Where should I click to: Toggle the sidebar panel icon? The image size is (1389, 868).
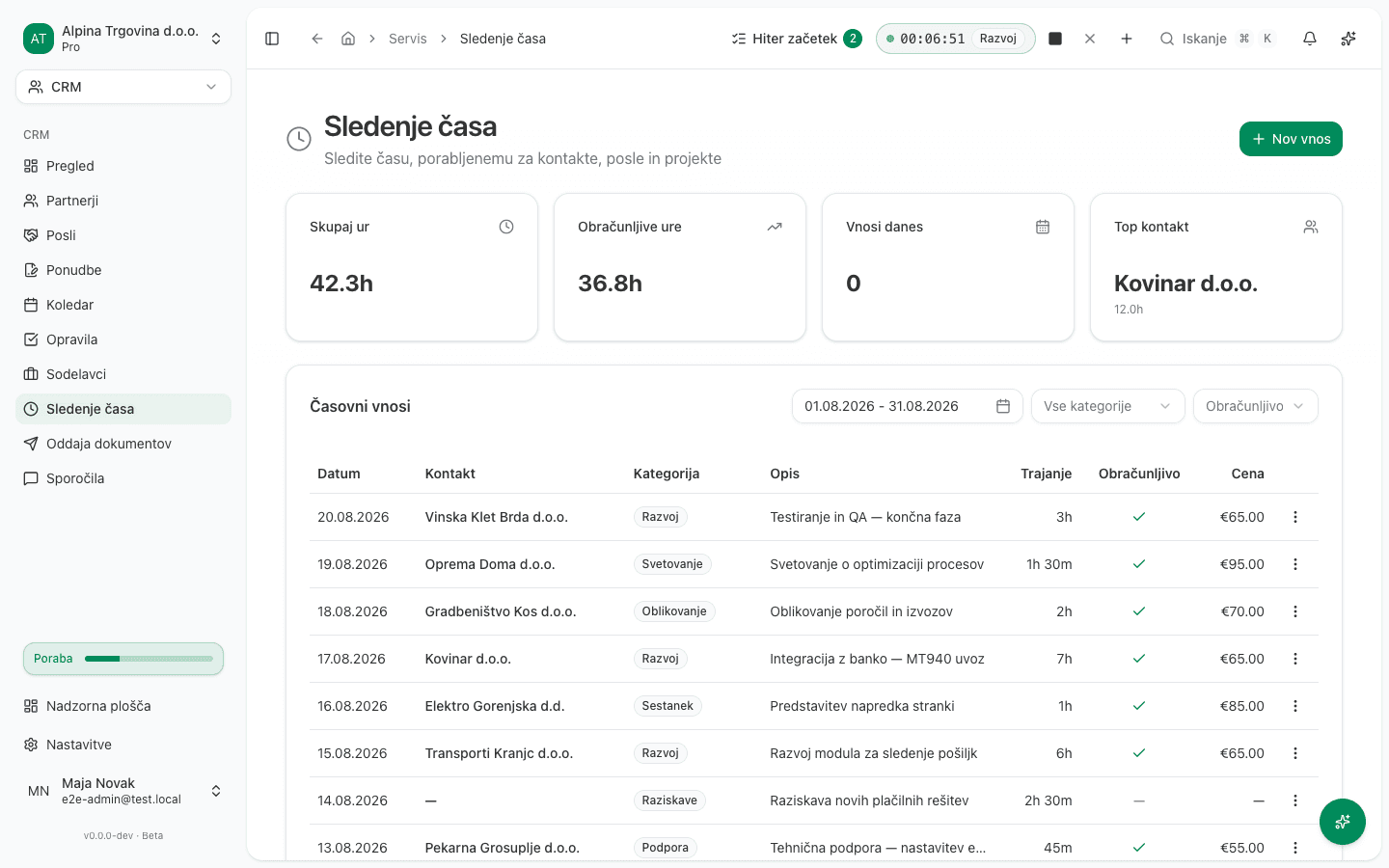coord(272,39)
